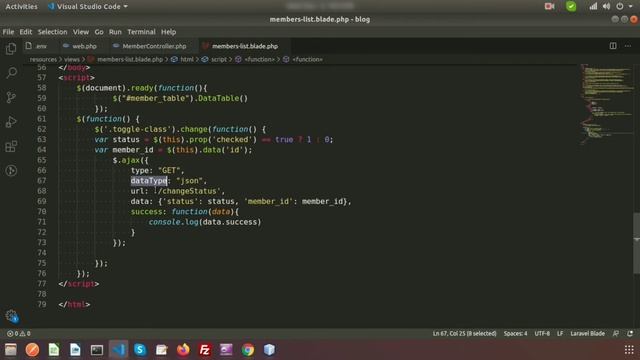
Task: Open editor More Actions ellipsis
Action: point(628,46)
